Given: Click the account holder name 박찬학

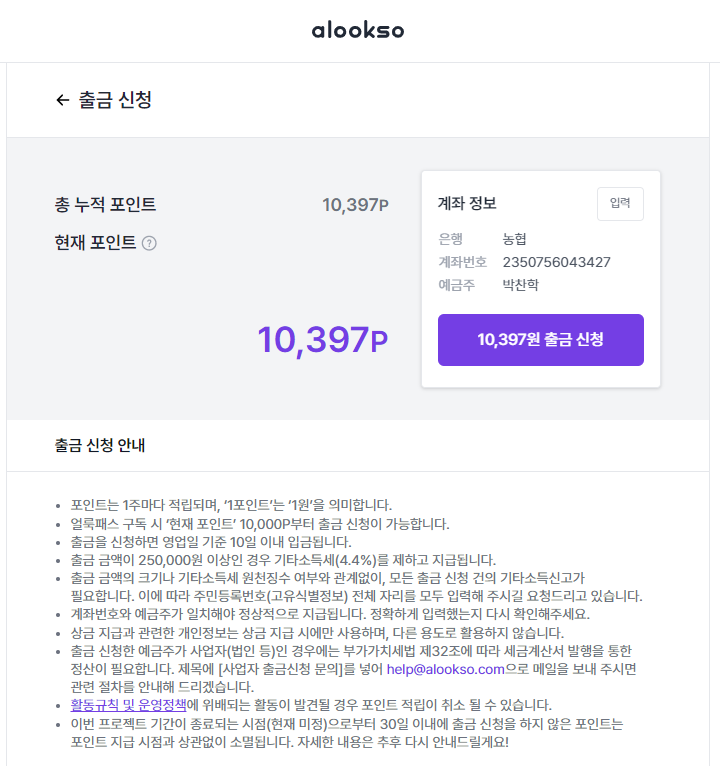Looking at the screenshot, I should (x=520, y=285).
